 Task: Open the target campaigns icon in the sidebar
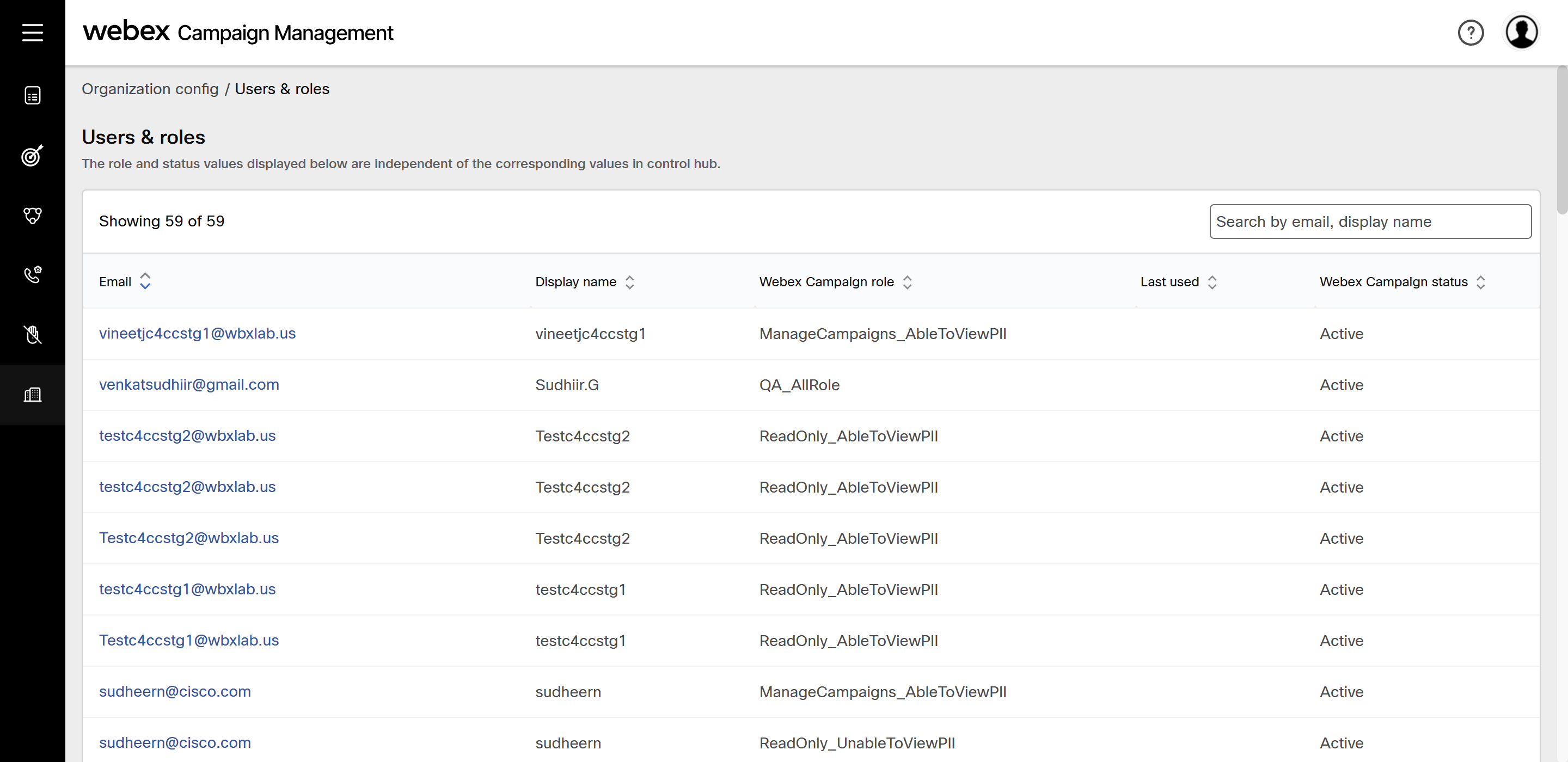coord(32,155)
